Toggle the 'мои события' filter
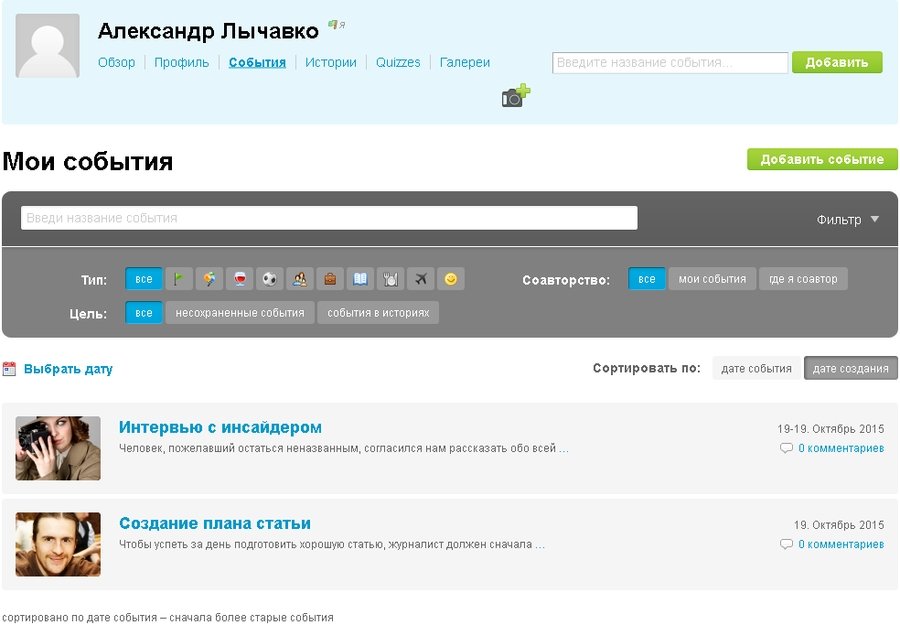This screenshot has width=900, height=625. 712,279
